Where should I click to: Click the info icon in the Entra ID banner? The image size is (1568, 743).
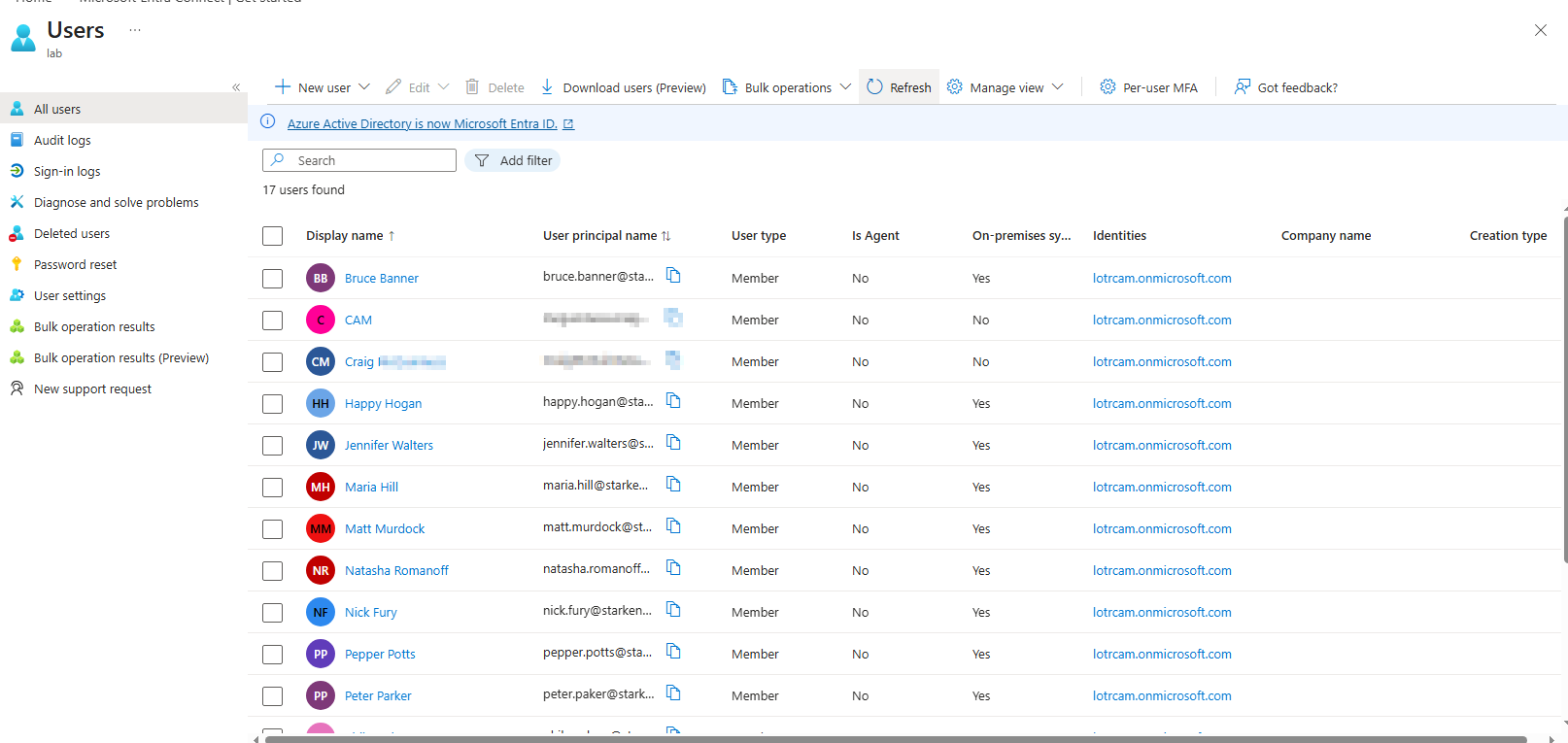coord(268,121)
